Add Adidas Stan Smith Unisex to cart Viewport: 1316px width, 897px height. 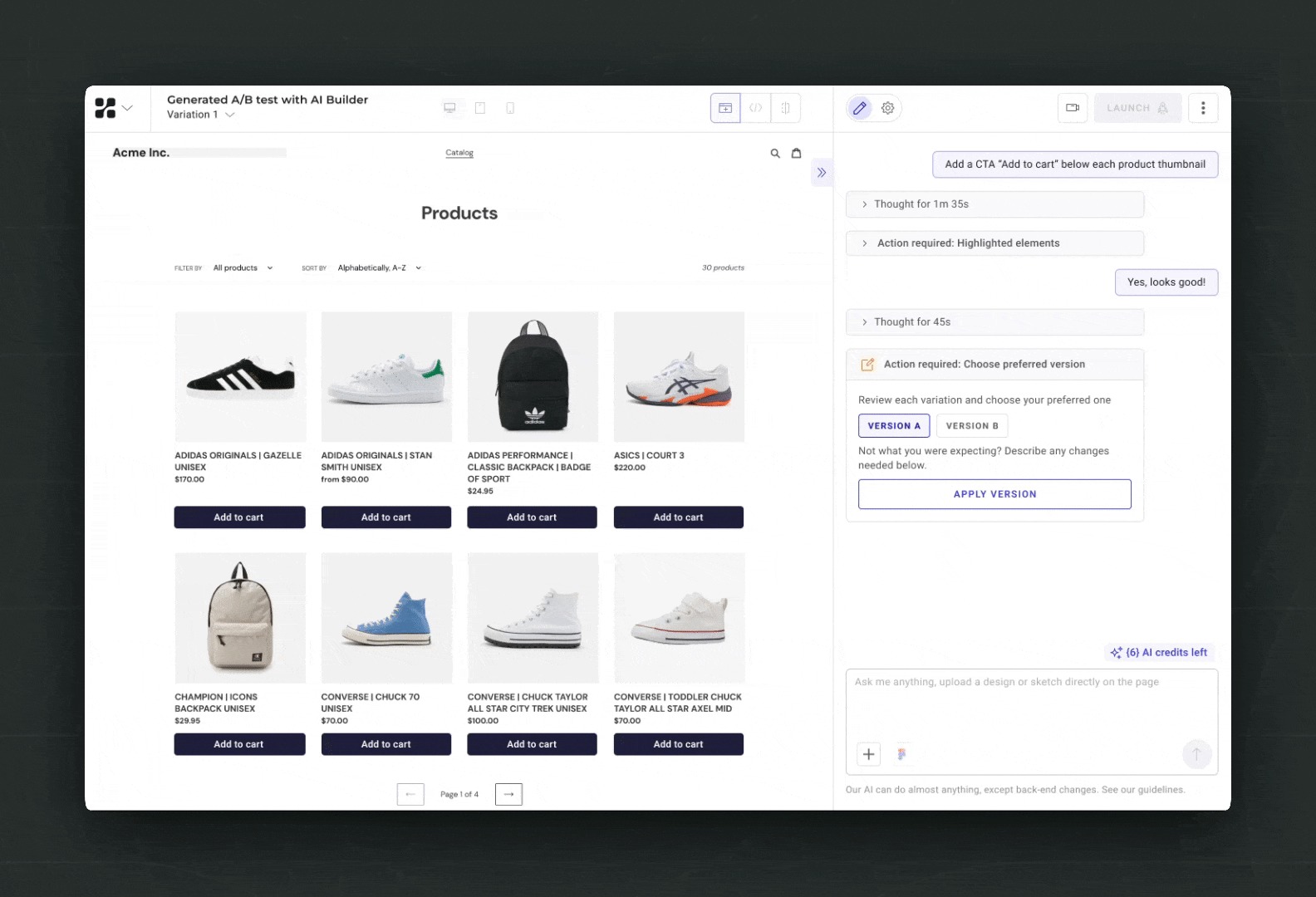pyautogui.click(x=386, y=517)
